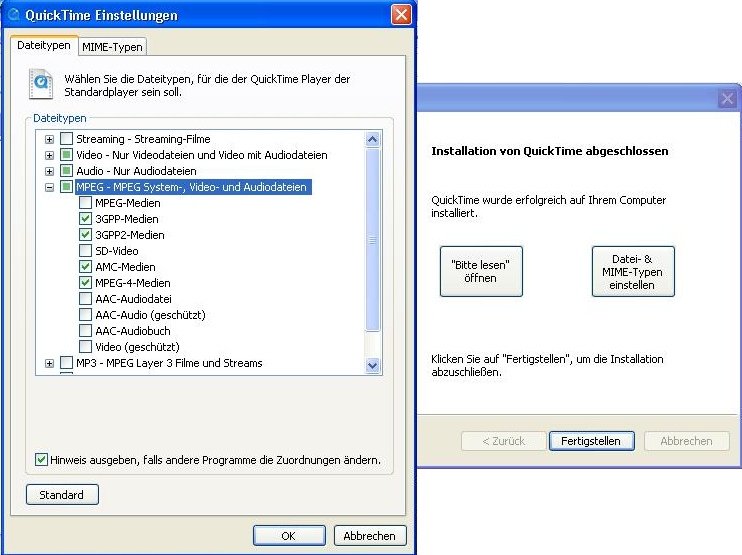Check the Video (geschützt) checkbox
Image resolution: width=742 pixels, height=555 pixels.
(85, 347)
